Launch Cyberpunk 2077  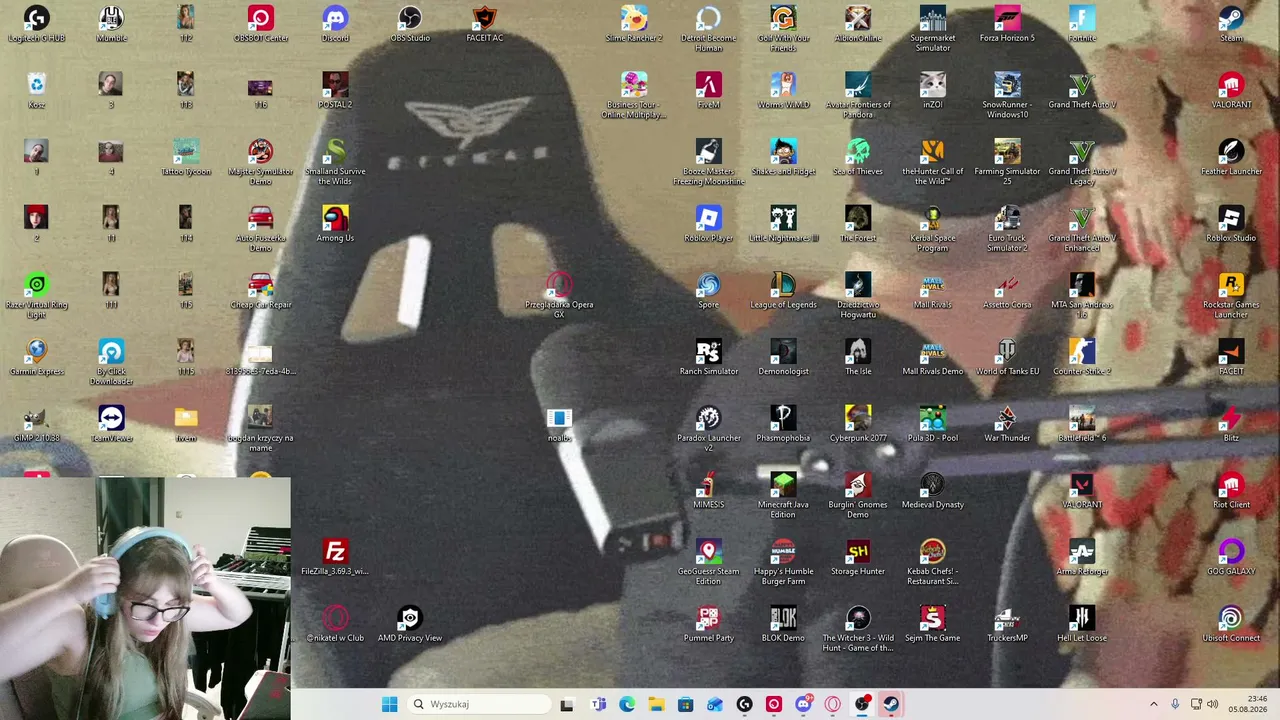[858, 425]
